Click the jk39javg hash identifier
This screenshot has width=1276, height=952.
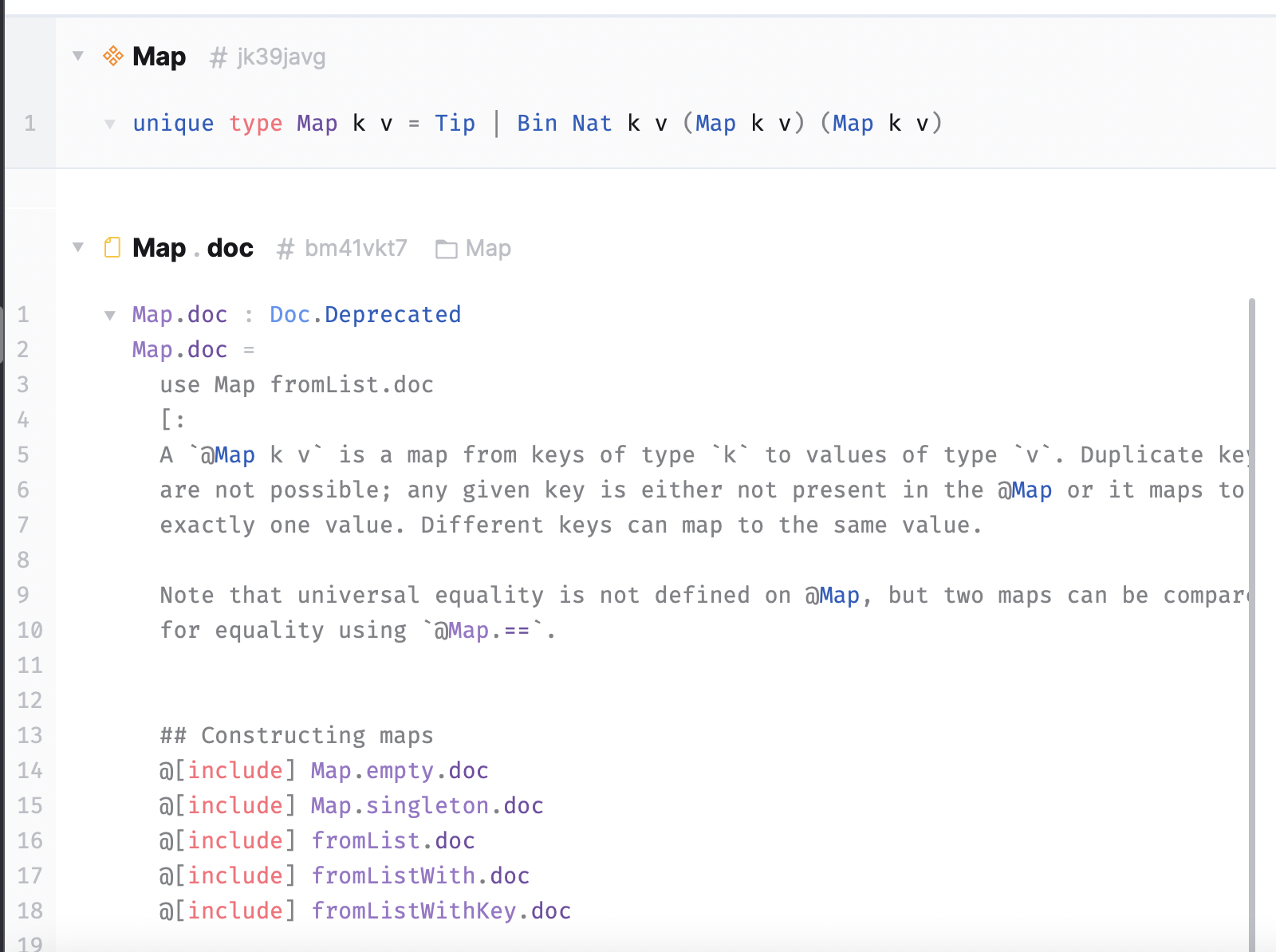(281, 56)
